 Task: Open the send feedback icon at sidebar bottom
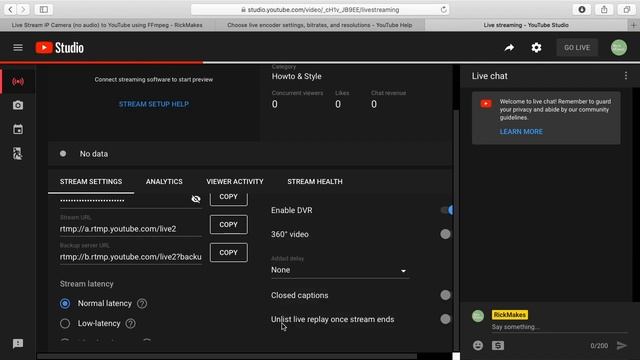coord(18,344)
